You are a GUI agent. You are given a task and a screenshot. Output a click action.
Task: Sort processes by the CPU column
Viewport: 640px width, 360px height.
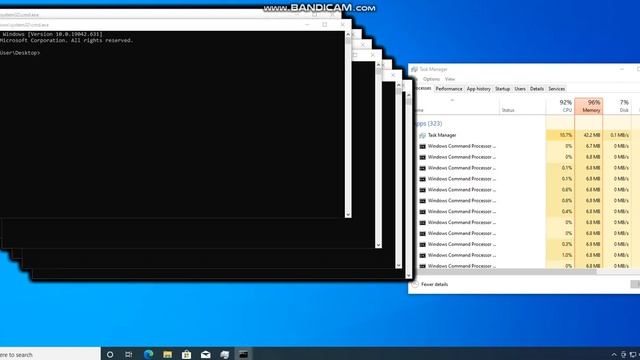coord(560,106)
